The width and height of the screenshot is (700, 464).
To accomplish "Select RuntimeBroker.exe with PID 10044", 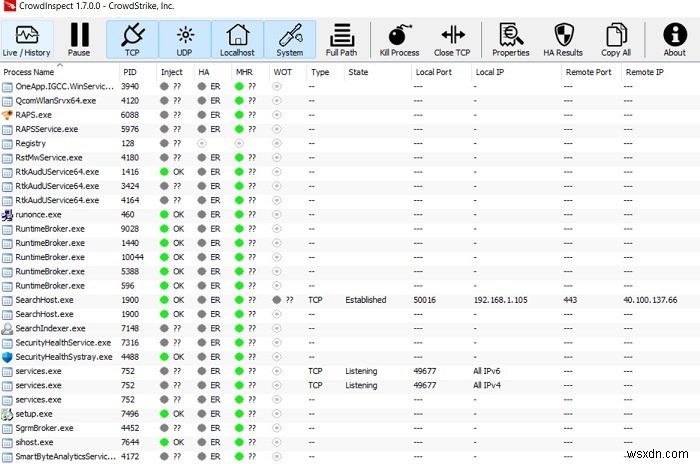I will (x=350, y=257).
